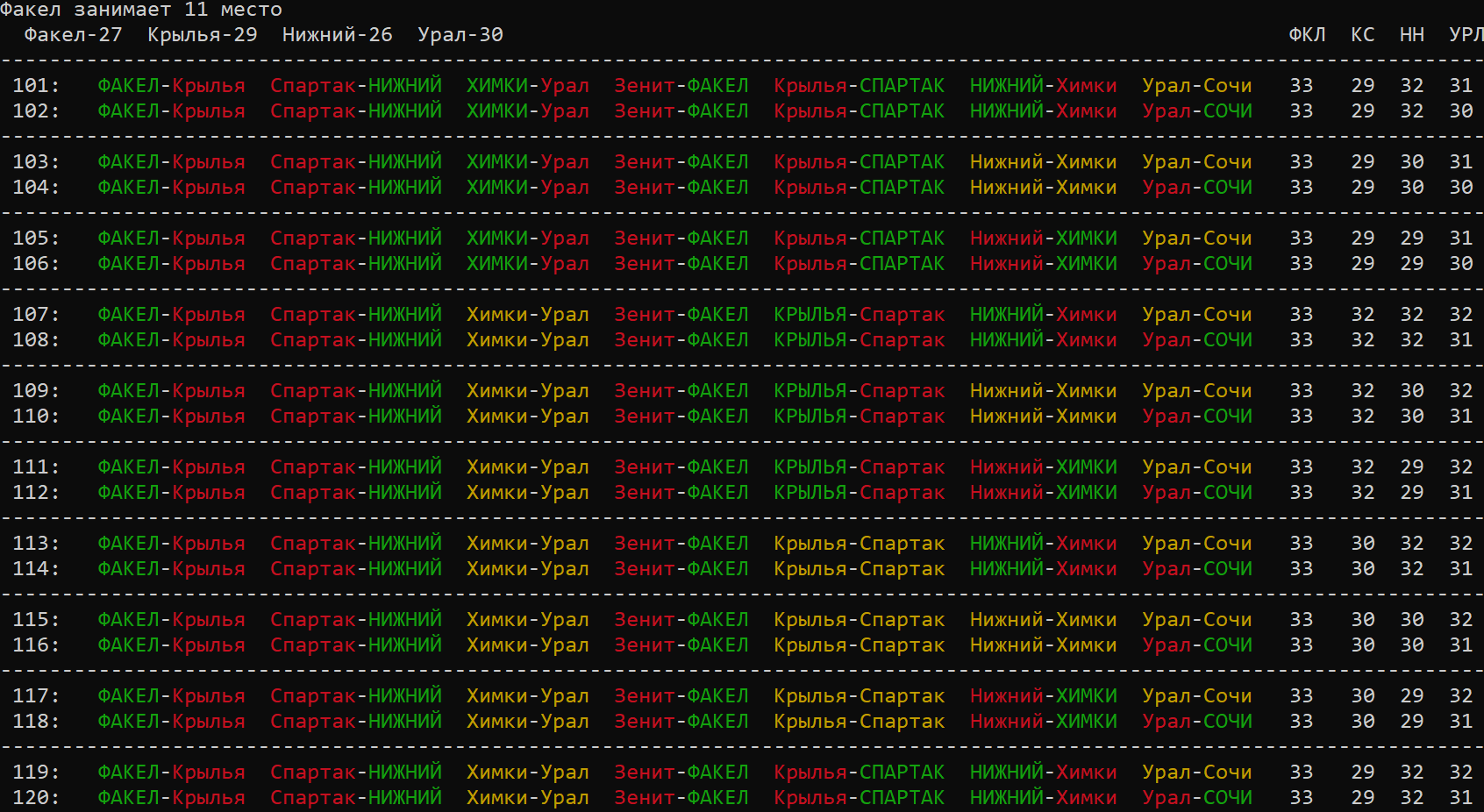Select 'Урал-СОЧИ' in row 110
The width and height of the screenshot is (1484, 812).
point(1197,417)
